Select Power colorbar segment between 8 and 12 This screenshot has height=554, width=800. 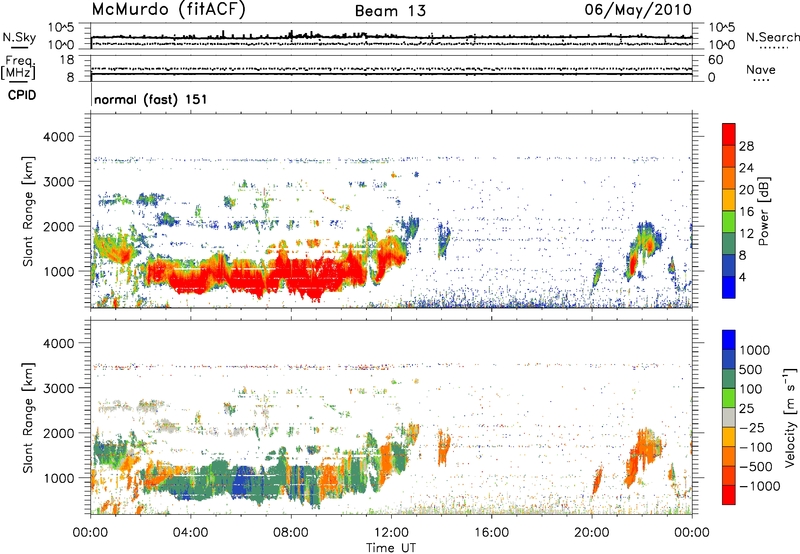tap(729, 243)
